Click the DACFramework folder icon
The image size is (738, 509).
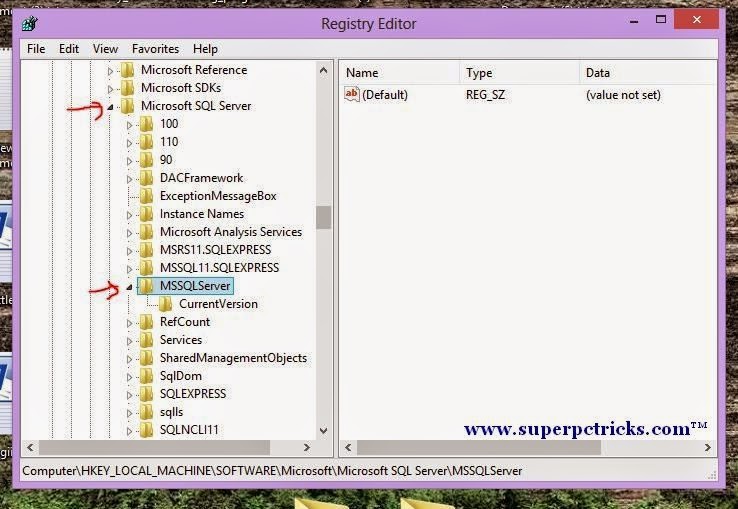click(x=146, y=178)
